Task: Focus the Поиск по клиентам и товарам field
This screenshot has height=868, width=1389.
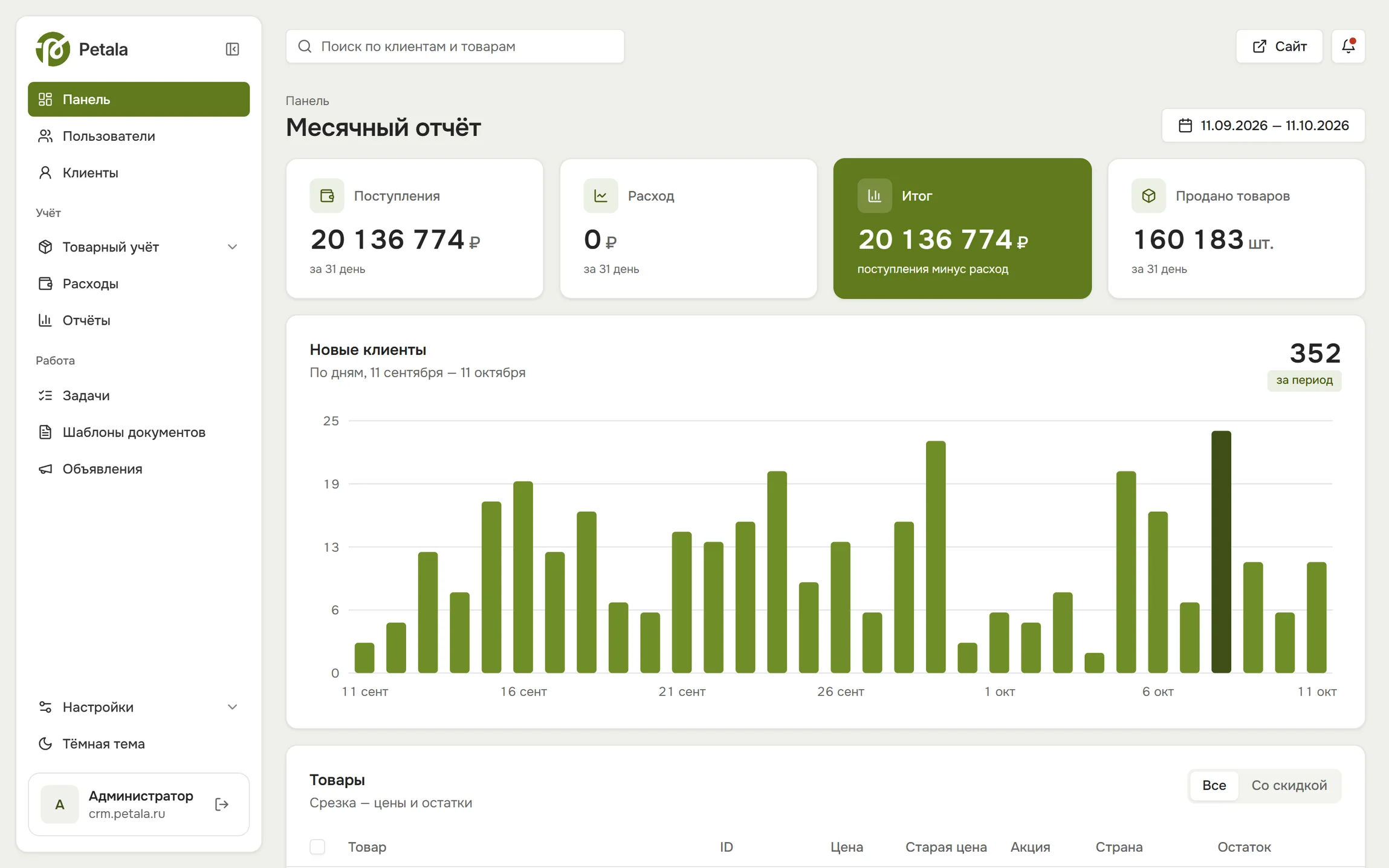Action: pos(455,47)
